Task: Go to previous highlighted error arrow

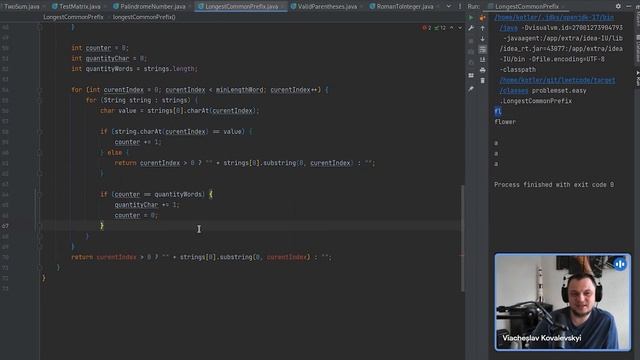Action: pos(451,28)
